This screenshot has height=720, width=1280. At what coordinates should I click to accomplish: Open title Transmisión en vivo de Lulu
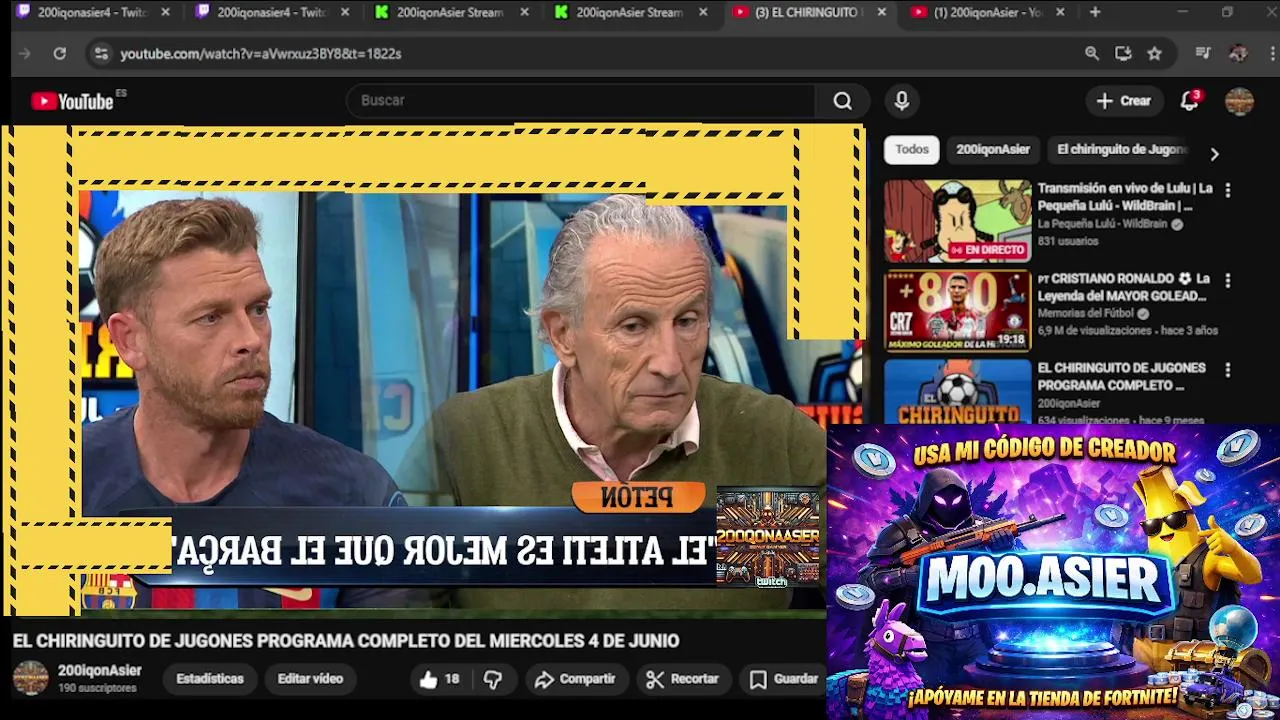click(1125, 197)
